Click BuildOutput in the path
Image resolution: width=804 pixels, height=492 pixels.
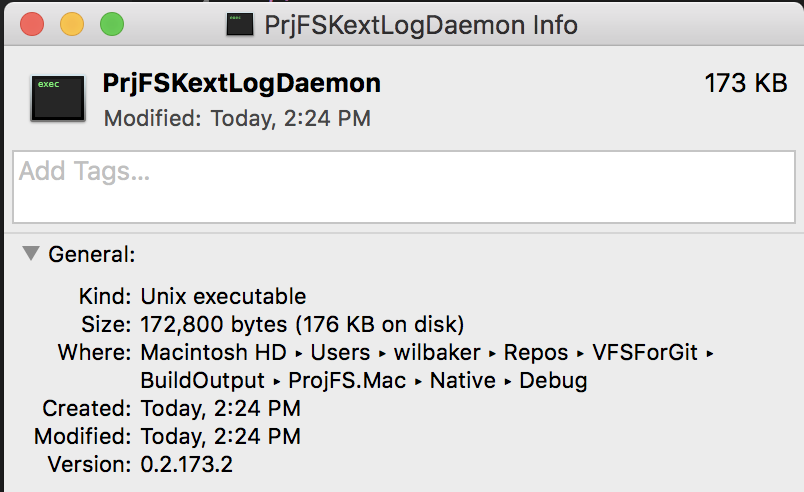coord(203,381)
